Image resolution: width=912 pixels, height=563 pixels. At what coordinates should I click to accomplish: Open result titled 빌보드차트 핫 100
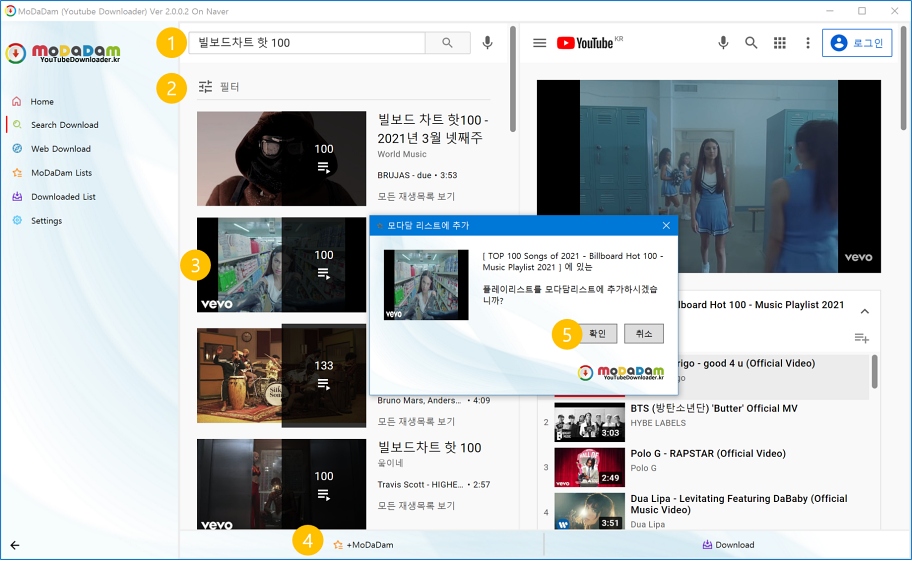click(x=429, y=447)
